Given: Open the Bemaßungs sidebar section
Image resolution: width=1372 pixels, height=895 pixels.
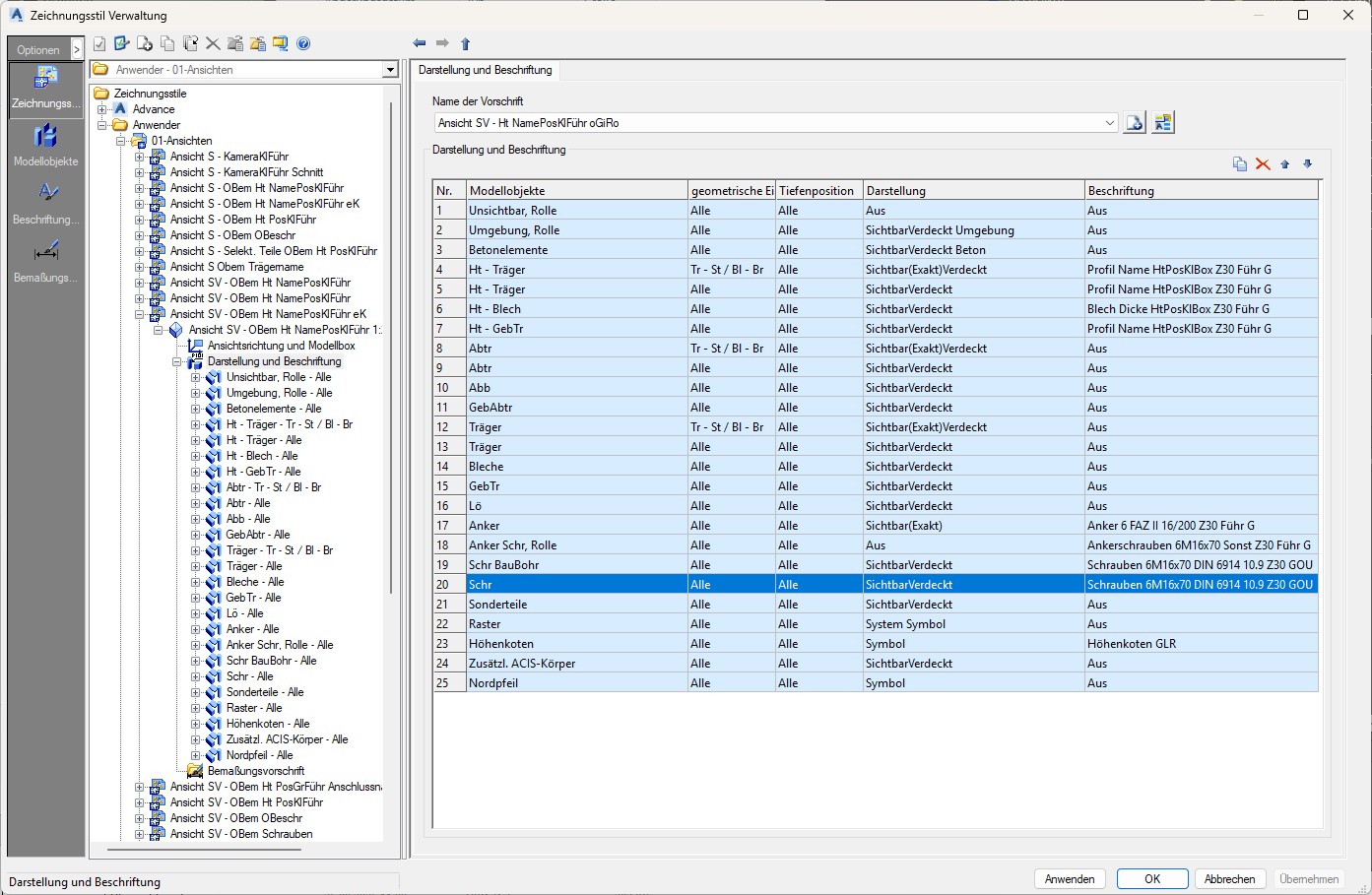Looking at the screenshot, I should click(45, 261).
